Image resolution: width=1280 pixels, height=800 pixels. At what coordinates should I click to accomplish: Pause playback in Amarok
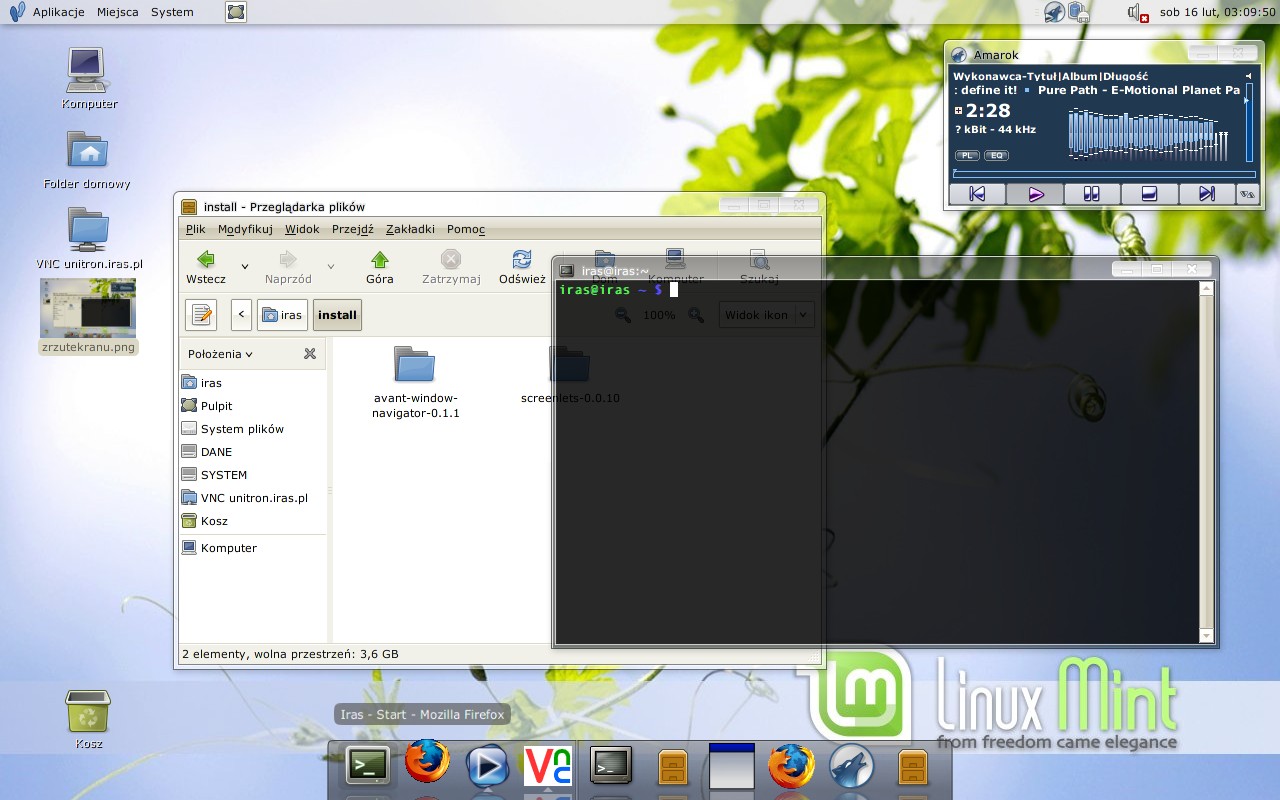[x=1092, y=194]
